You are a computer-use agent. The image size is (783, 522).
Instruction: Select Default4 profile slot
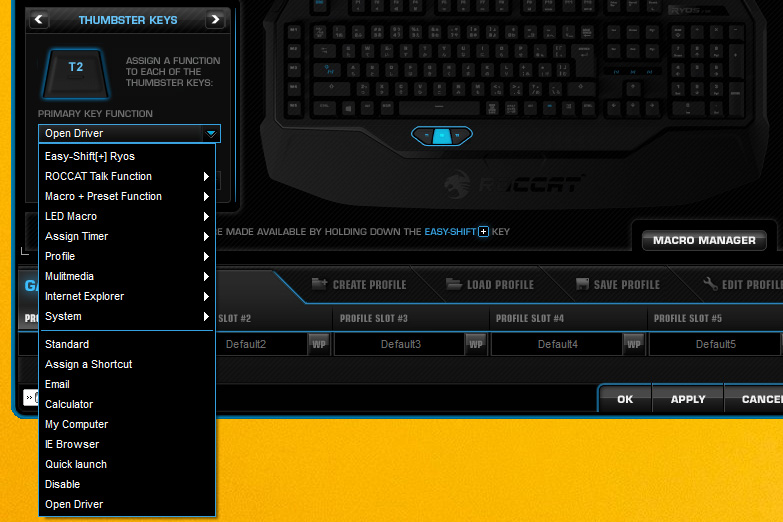click(558, 344)
